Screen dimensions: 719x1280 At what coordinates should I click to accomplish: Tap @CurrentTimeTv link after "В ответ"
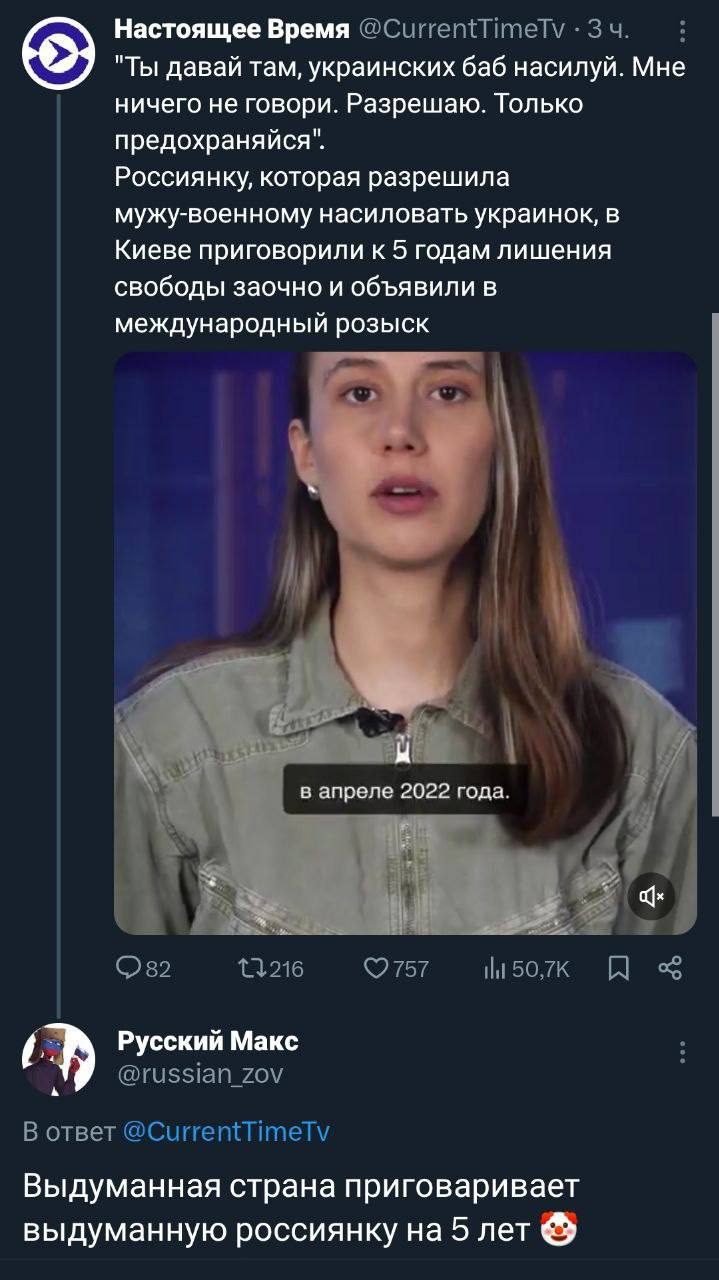(x=226, y=1132)
